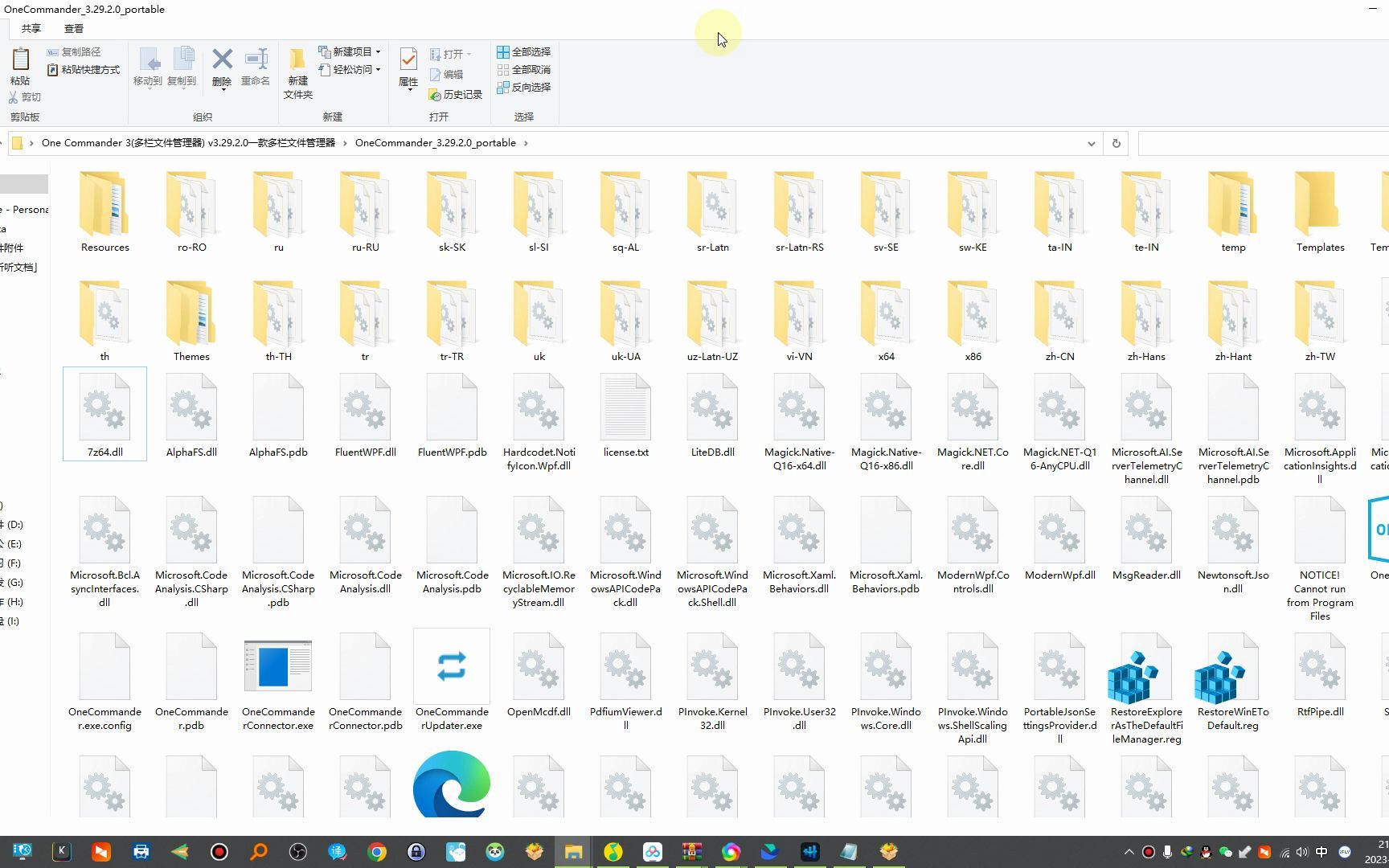Viewport: 1389px width, 868px height.
Task: Select the NOTICE! Cannot run from Program Files file
Action: [x=1320, y=559]
